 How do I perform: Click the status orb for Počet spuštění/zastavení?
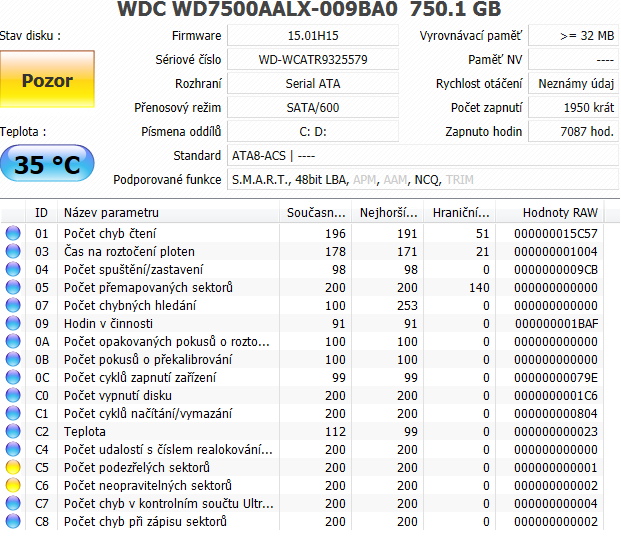click(13, 269)
